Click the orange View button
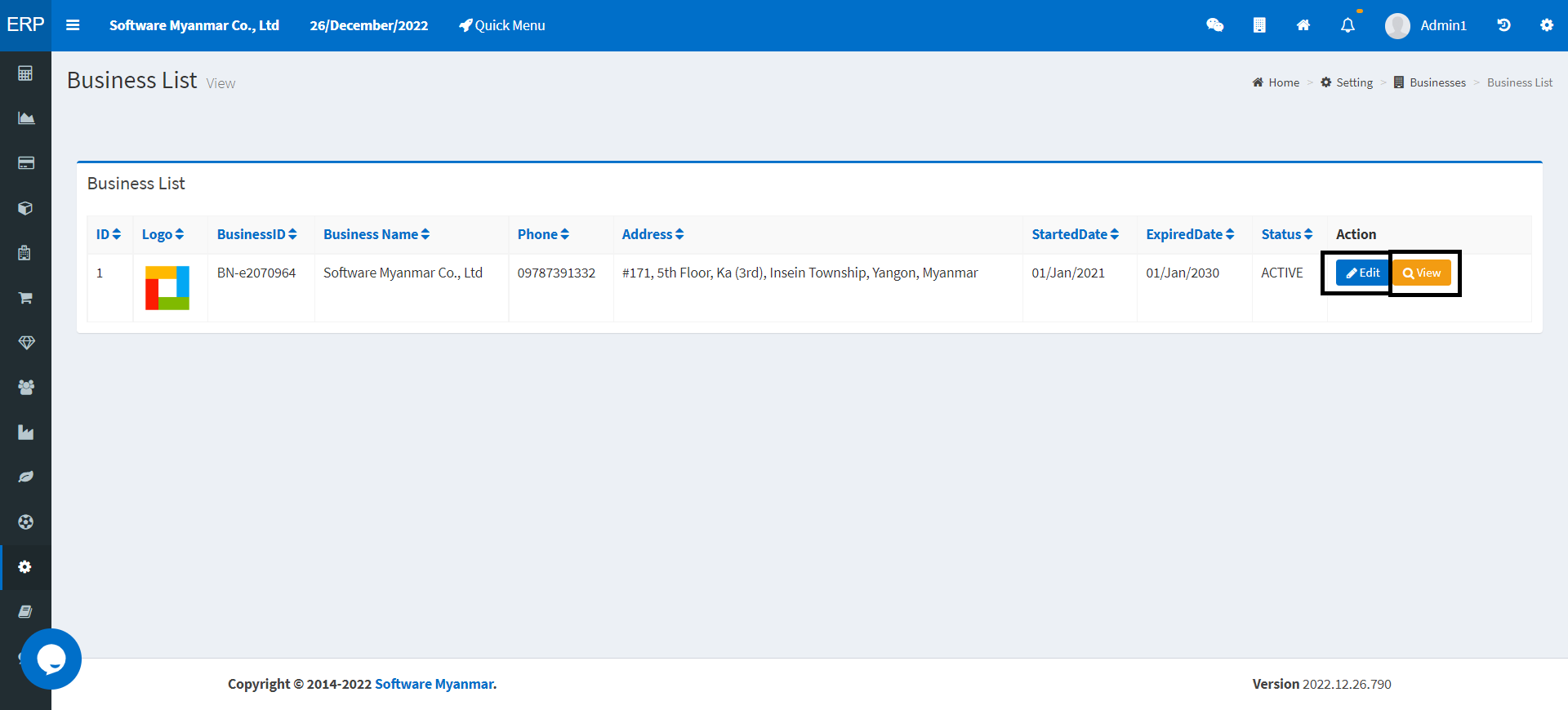 [1422, 273]
